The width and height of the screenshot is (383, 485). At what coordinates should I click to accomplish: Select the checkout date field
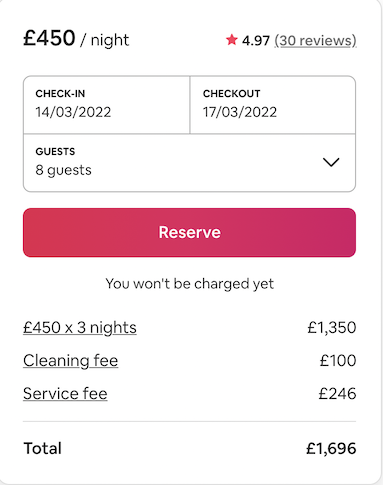273,105
